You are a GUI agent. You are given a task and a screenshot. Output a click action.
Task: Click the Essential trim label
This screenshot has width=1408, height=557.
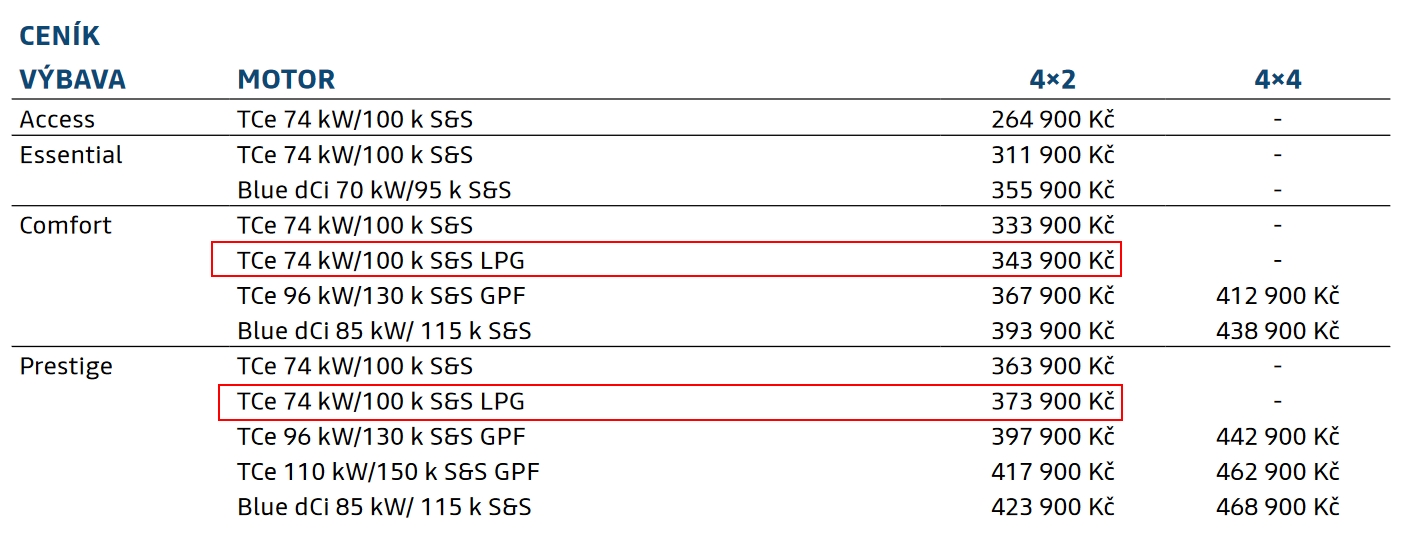point(71,155)
